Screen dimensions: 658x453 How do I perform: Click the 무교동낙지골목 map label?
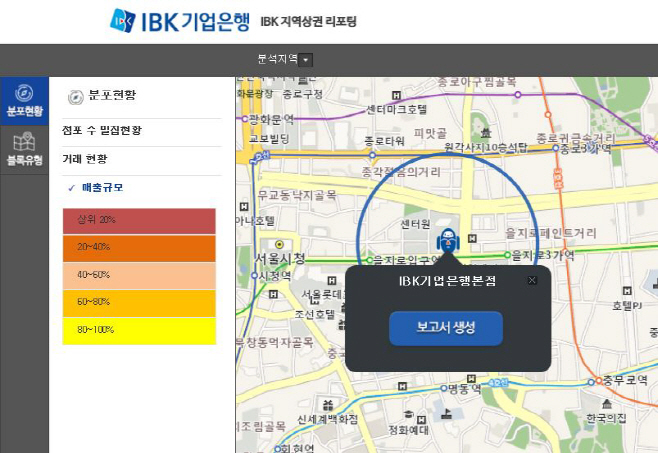pyautogui.click(x=297, y=195)
